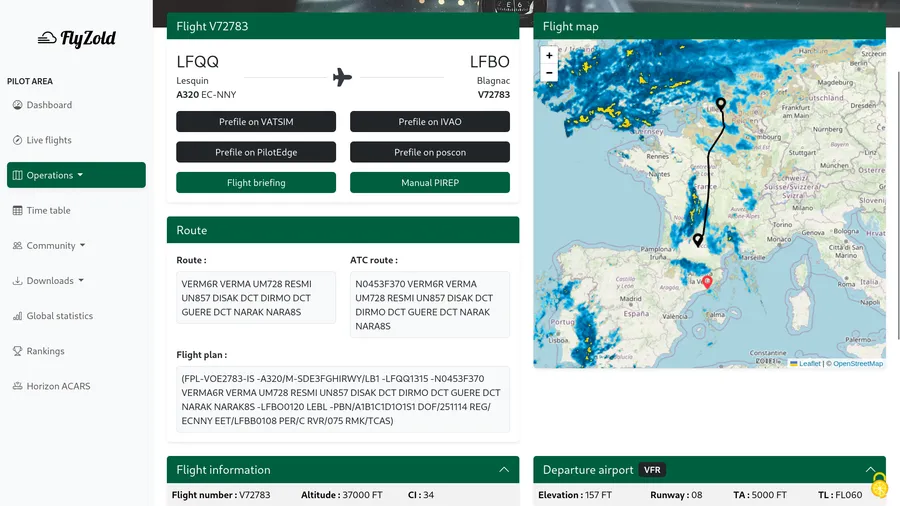
Task: Zoom in on the flight map
Action: (549, 56)
